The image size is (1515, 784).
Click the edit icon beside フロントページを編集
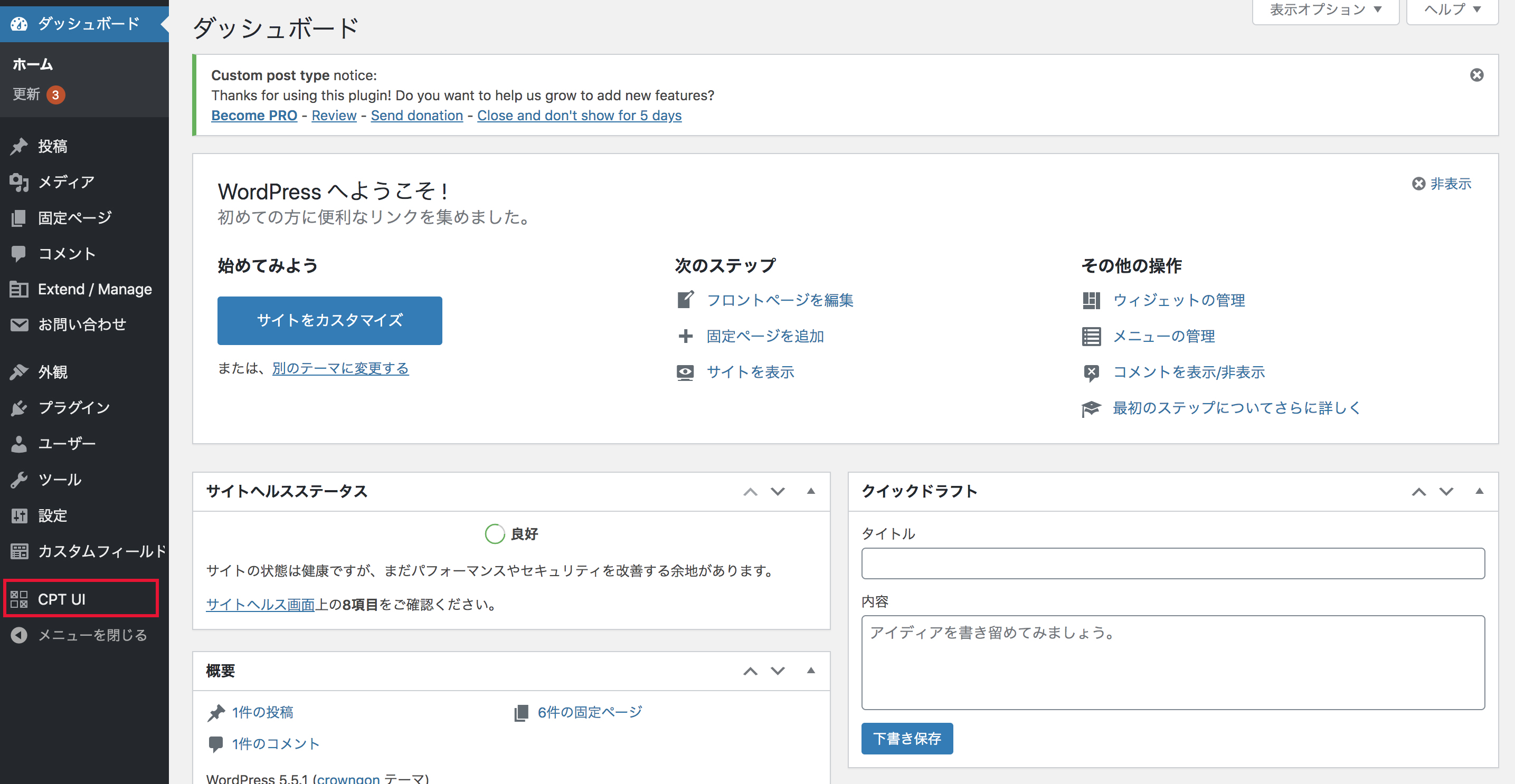685,300
